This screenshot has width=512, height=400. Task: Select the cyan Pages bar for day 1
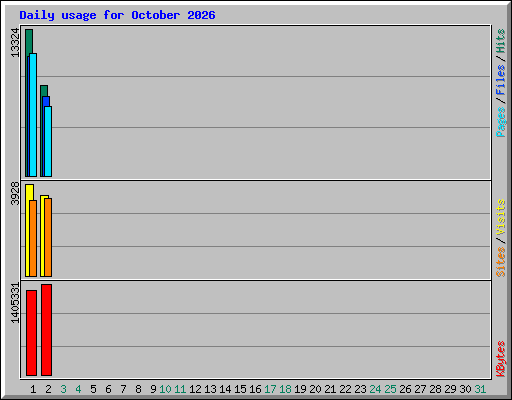[x=33, y=115]
